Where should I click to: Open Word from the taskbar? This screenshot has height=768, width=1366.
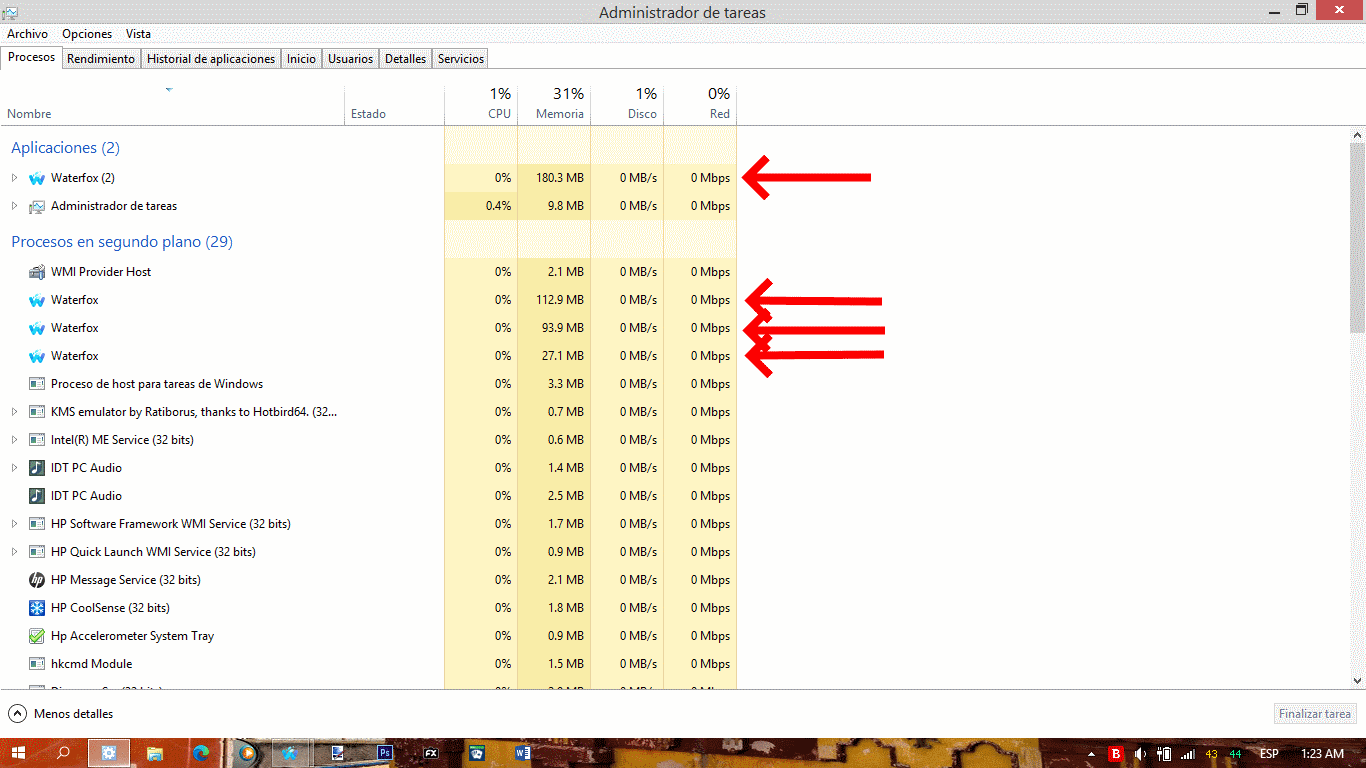pos(523,753)
